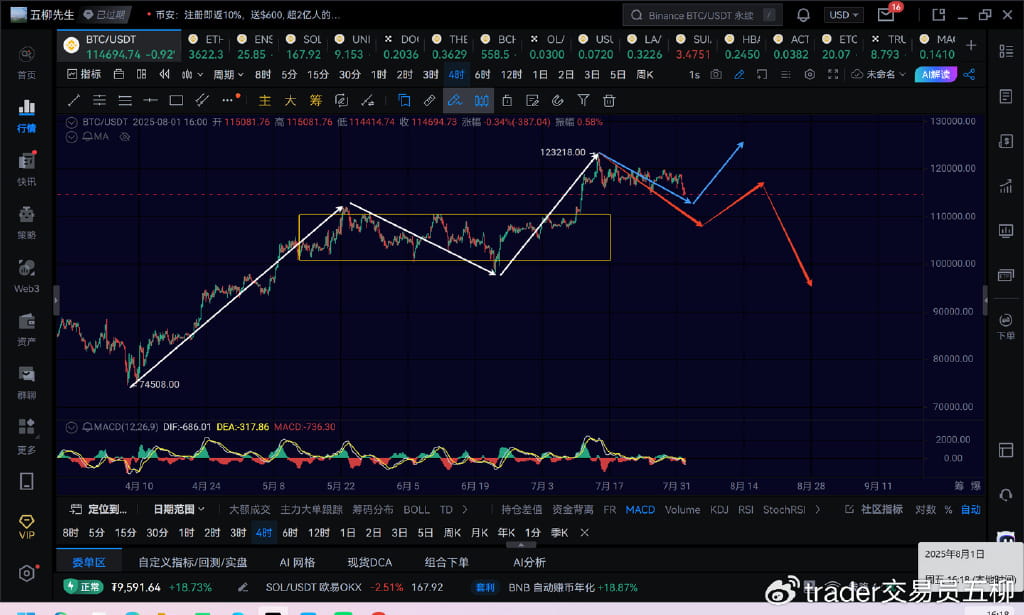1024x615 pixels.
Task: Collapse the BTC/USDT info row chevron
Action: [x=72, y=122]
